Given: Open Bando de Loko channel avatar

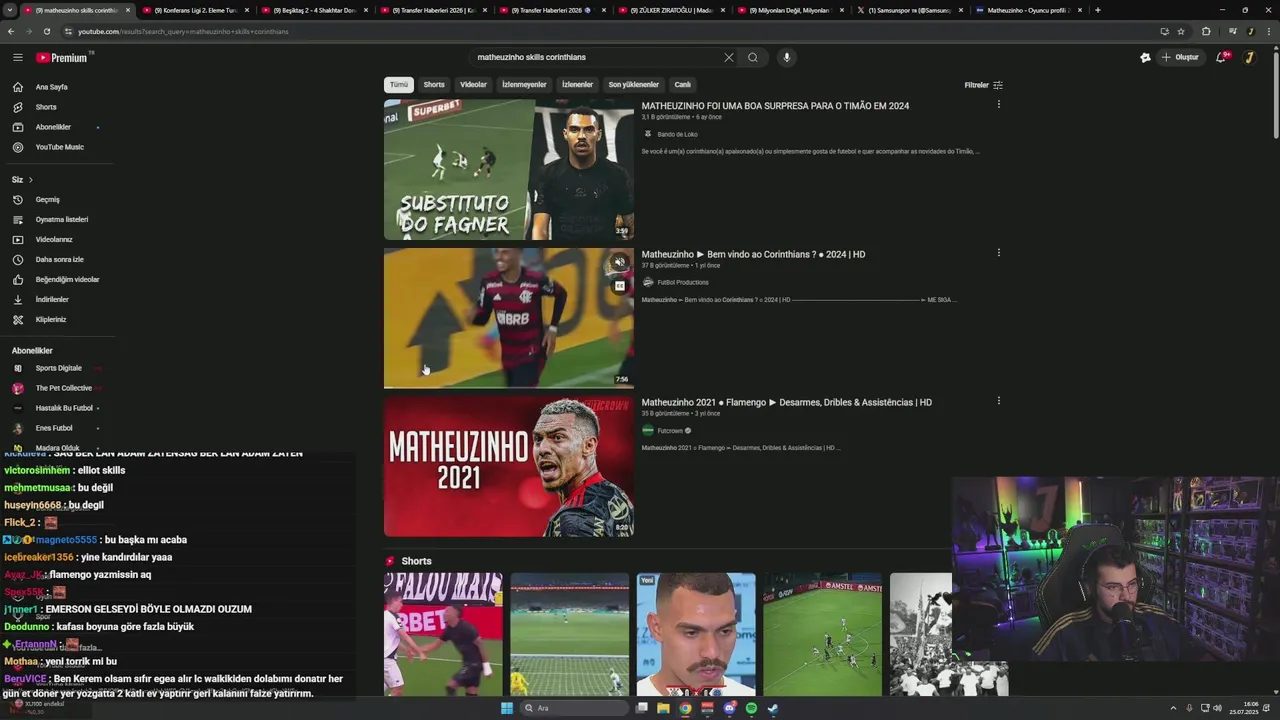Looking at the screenshot, I should pyautogui.click(x=648, y=134).
